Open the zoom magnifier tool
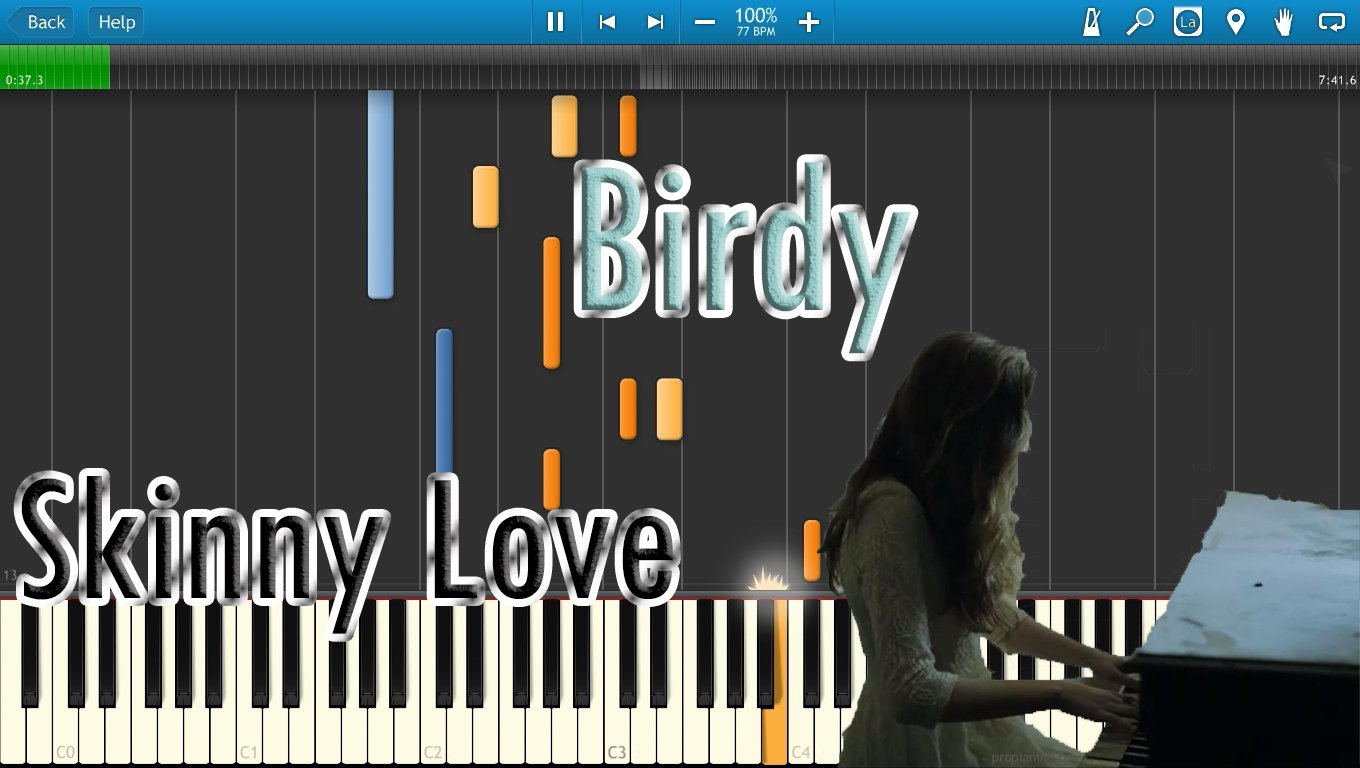Screen dimensions: 1360x768 point(1140,22)
